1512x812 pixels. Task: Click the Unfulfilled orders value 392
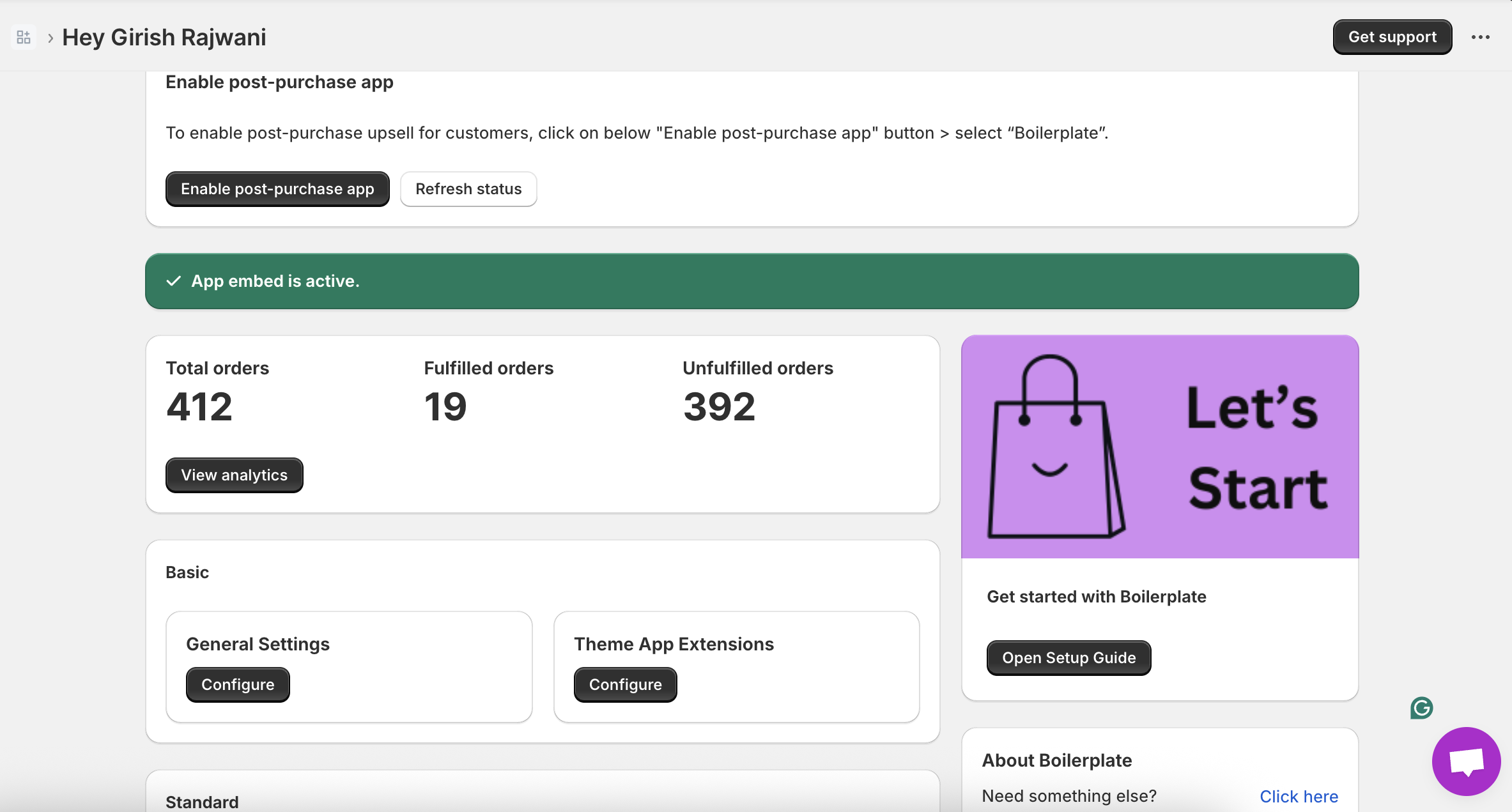(719, 407)
